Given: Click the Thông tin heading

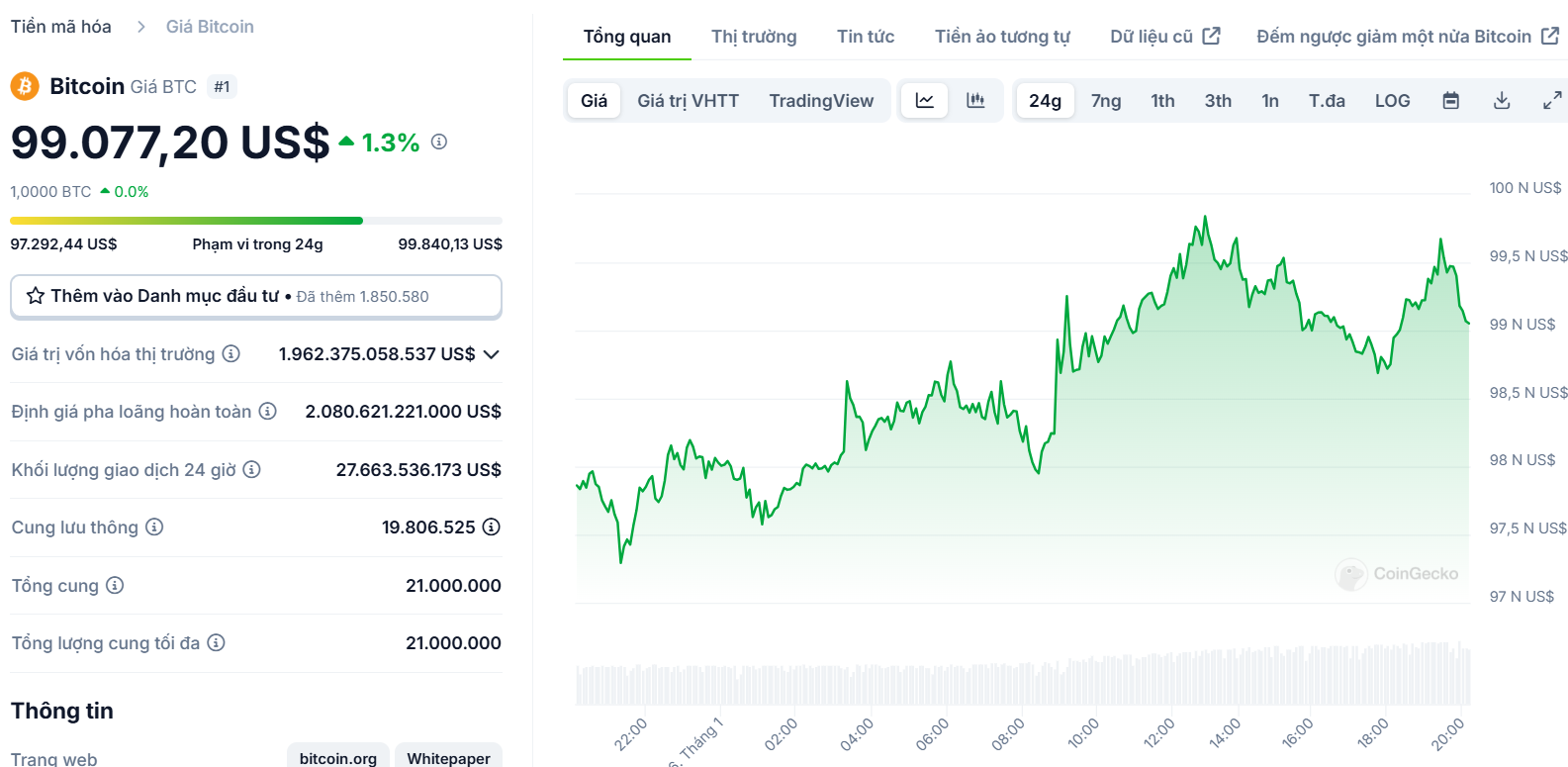Looking at the screenshot, I should point(62,711).
